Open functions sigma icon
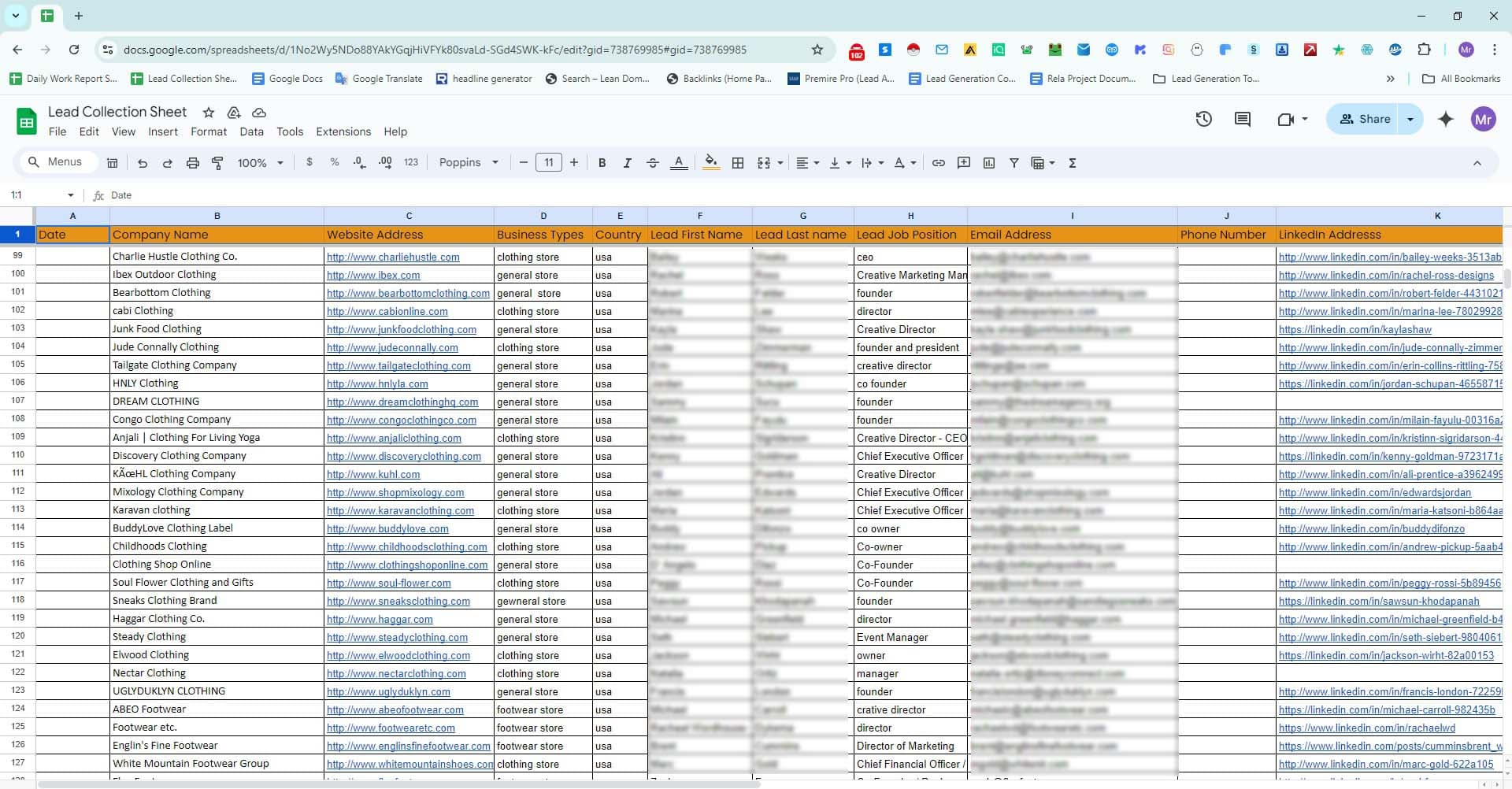 pos(1073,163)
